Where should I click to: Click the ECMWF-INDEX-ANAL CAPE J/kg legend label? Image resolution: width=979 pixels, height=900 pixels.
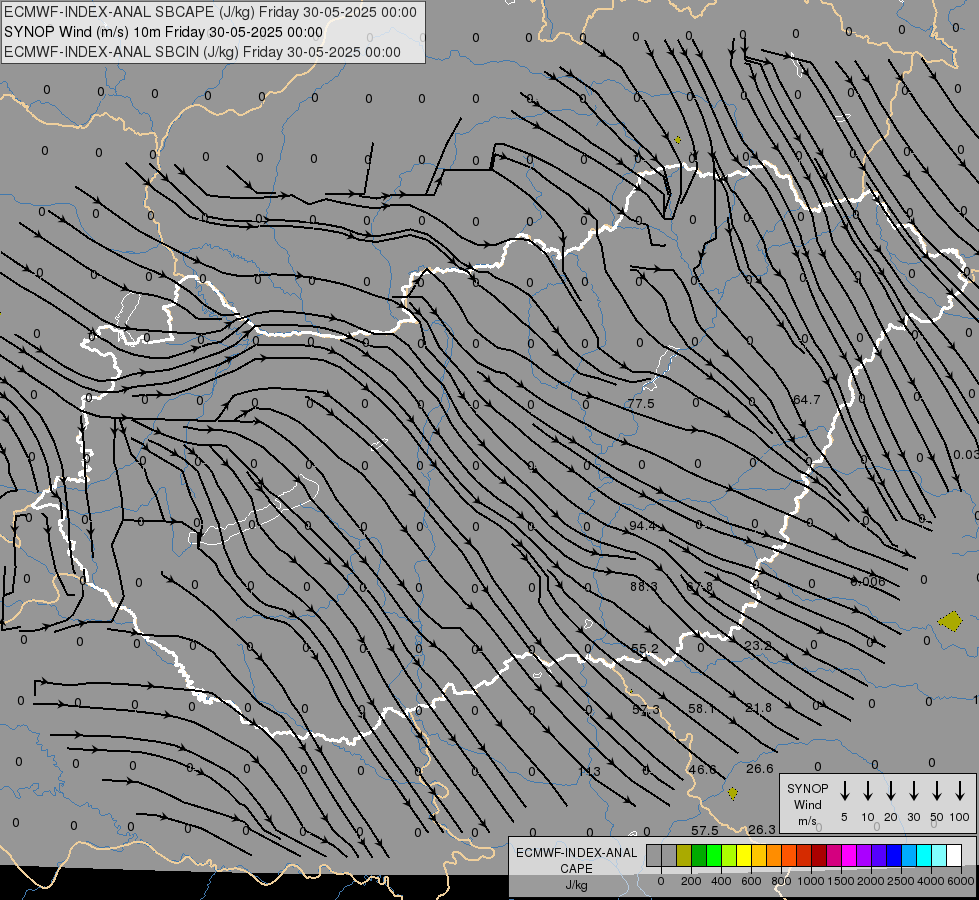(x=576, y=868)
